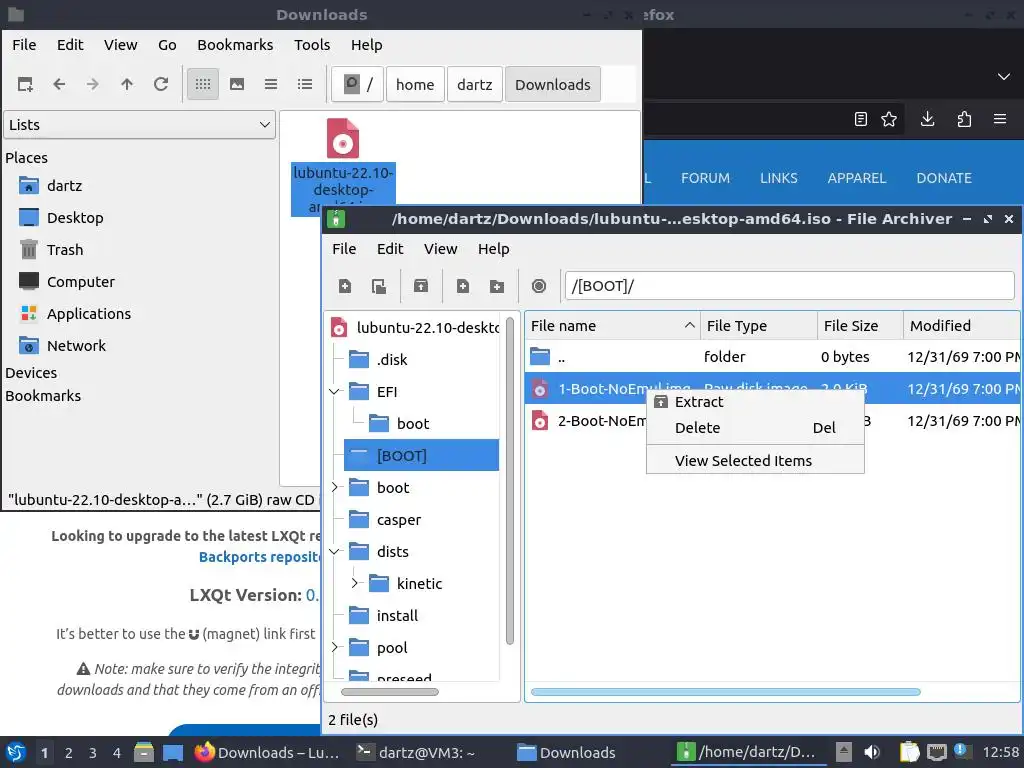Click the root / breadcrumb button

pyautogui.click(x=357, y=84)
